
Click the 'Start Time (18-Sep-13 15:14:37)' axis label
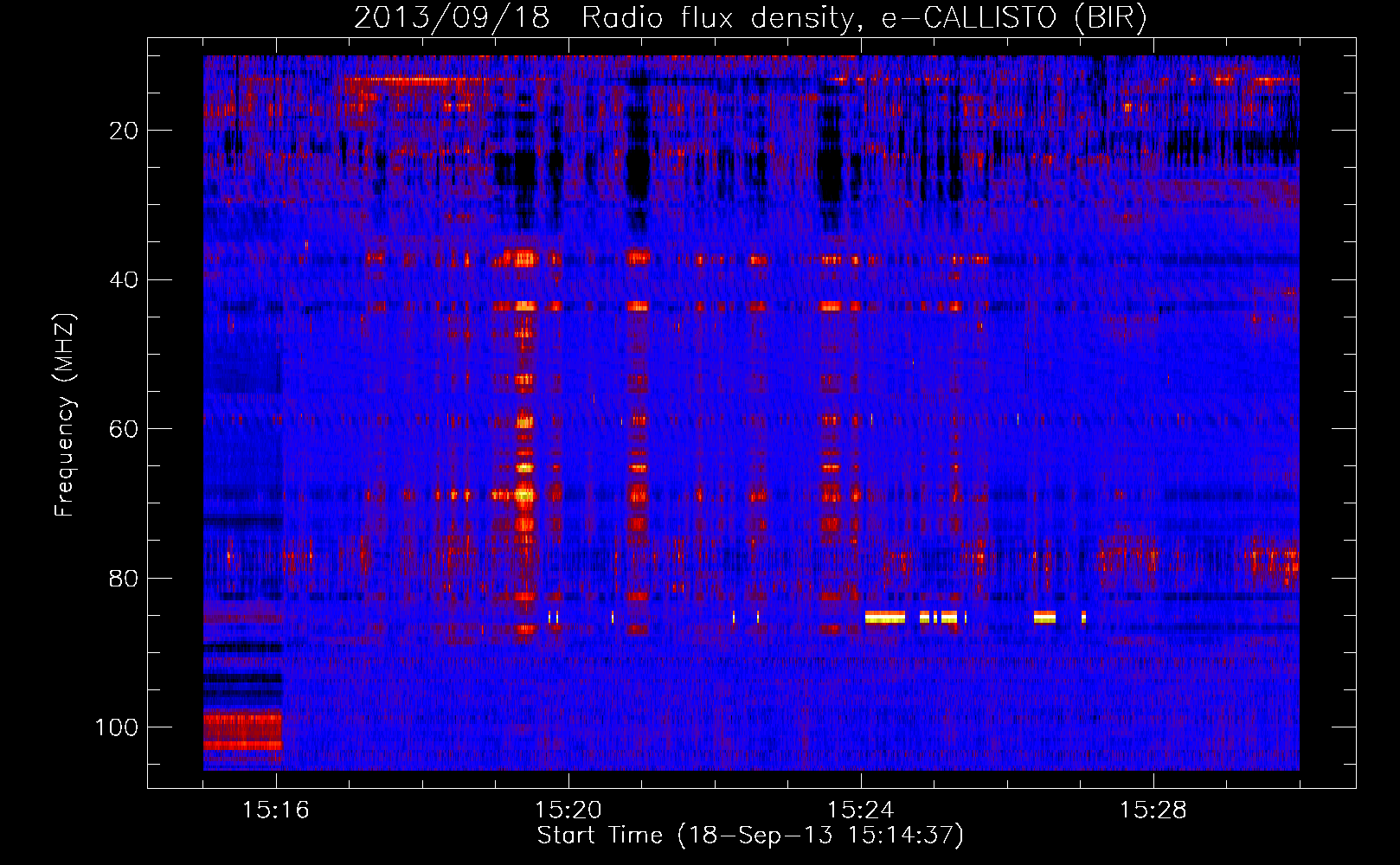click(x=750, y=836)
